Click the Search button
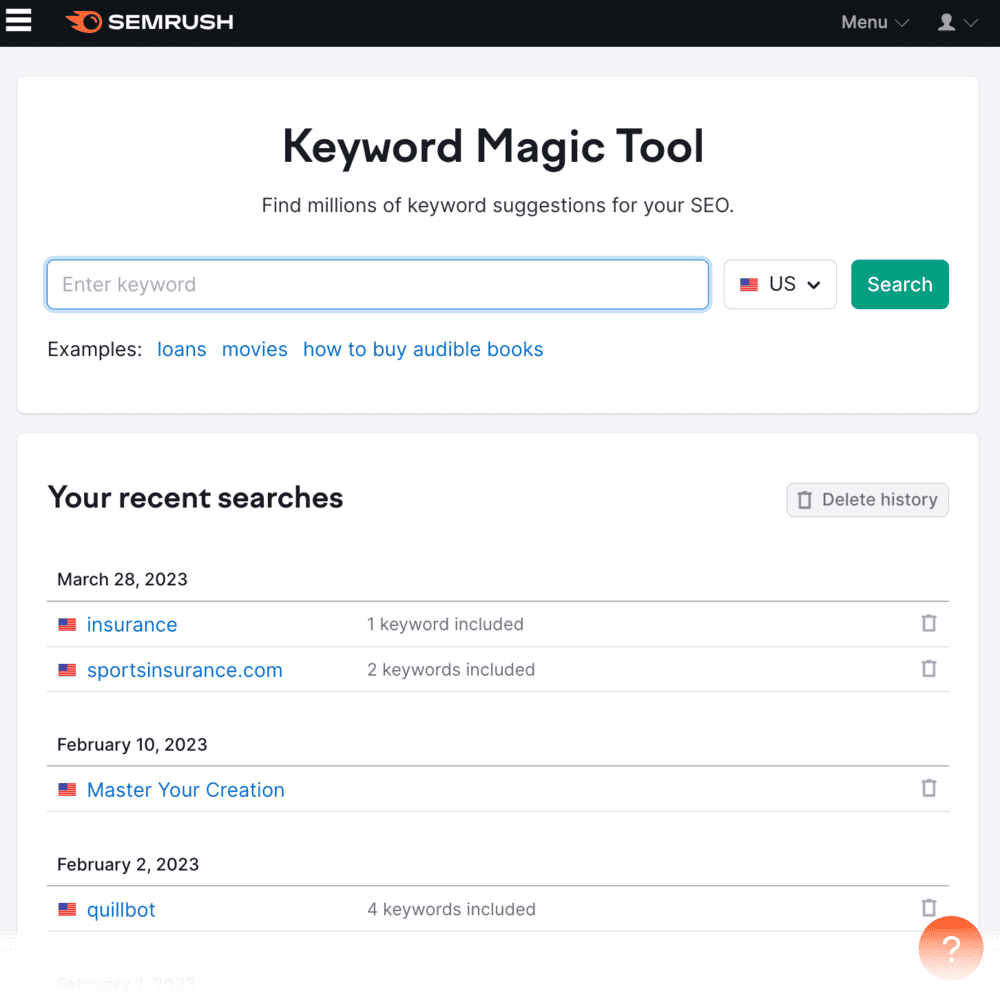Image resolution: width=1000 pixels, height=1000 pixels. click(x=899, y=284)
